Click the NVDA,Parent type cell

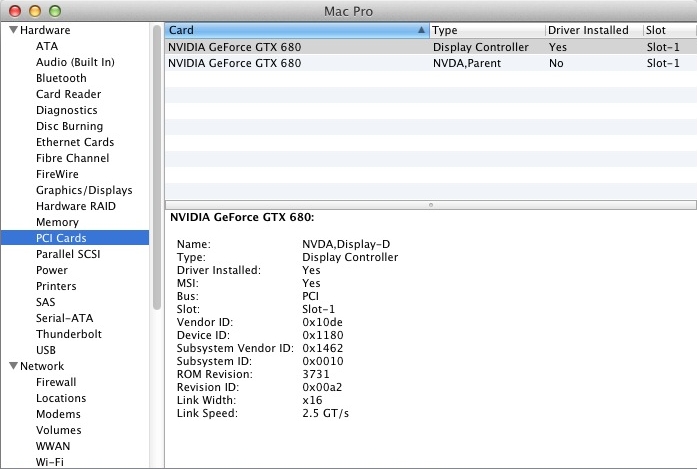[x=467, y=63]
